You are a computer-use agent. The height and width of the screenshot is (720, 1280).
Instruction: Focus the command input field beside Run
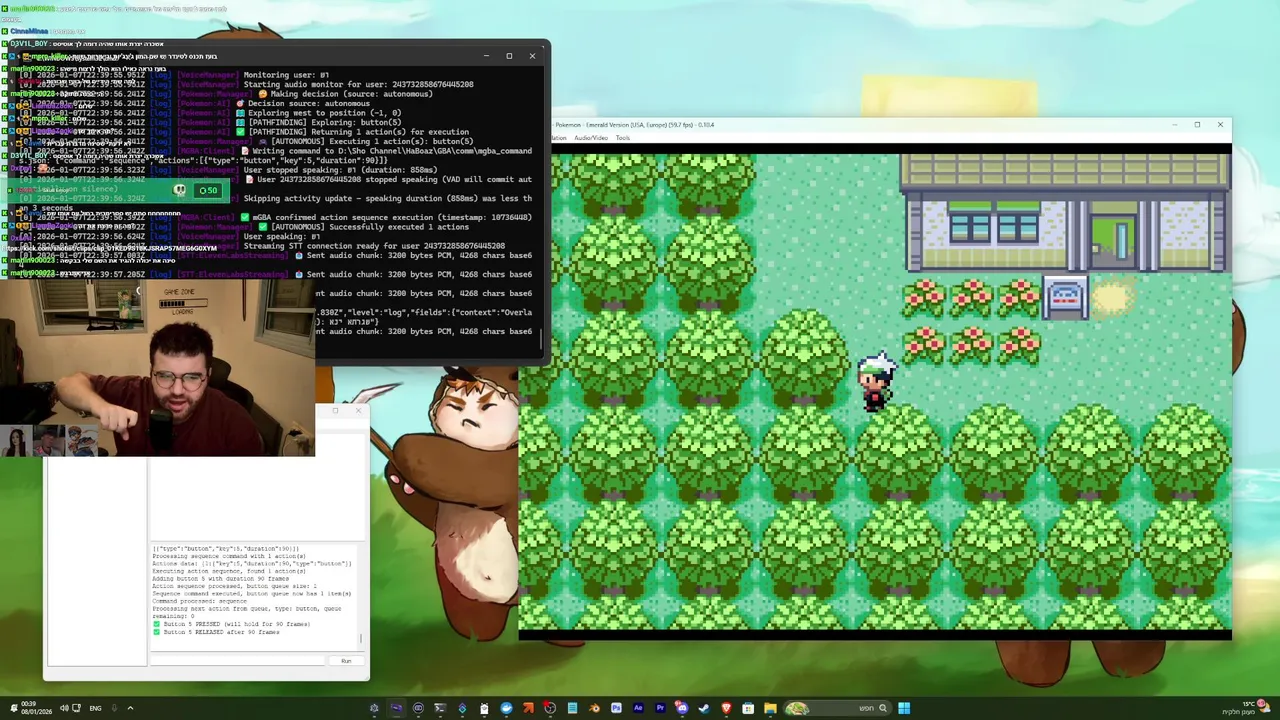238,661
